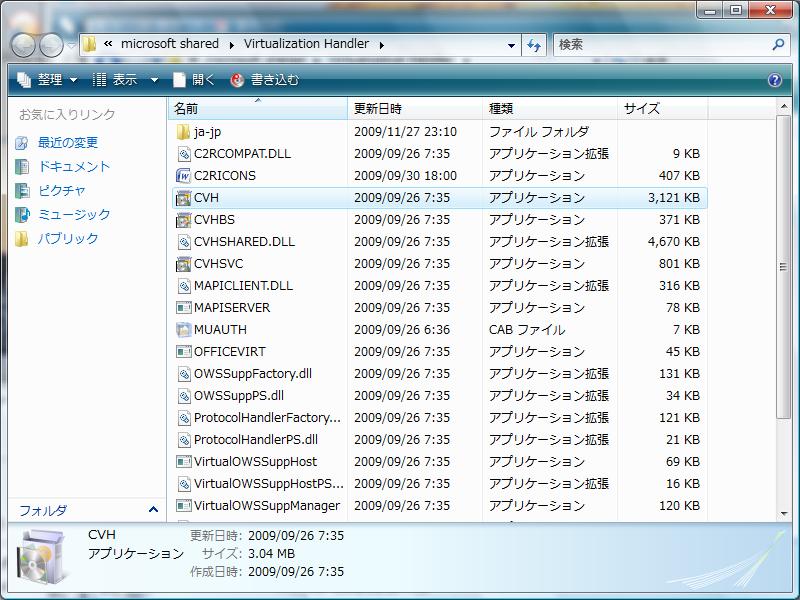Click Virtualization Handler in address bar
The height and width of the screenshot is (600, 800).
coord(306,44)
